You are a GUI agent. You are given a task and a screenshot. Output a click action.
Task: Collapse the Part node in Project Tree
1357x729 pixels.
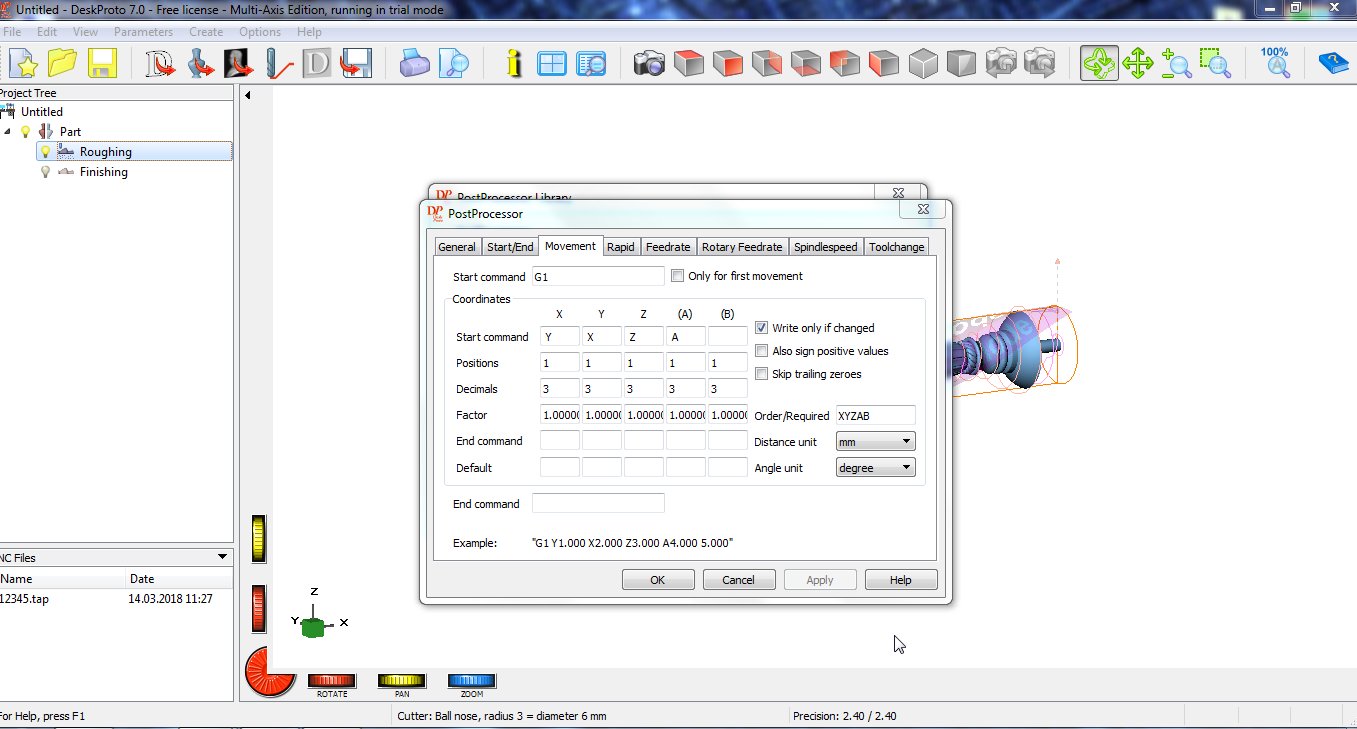(x=8, y=132)
